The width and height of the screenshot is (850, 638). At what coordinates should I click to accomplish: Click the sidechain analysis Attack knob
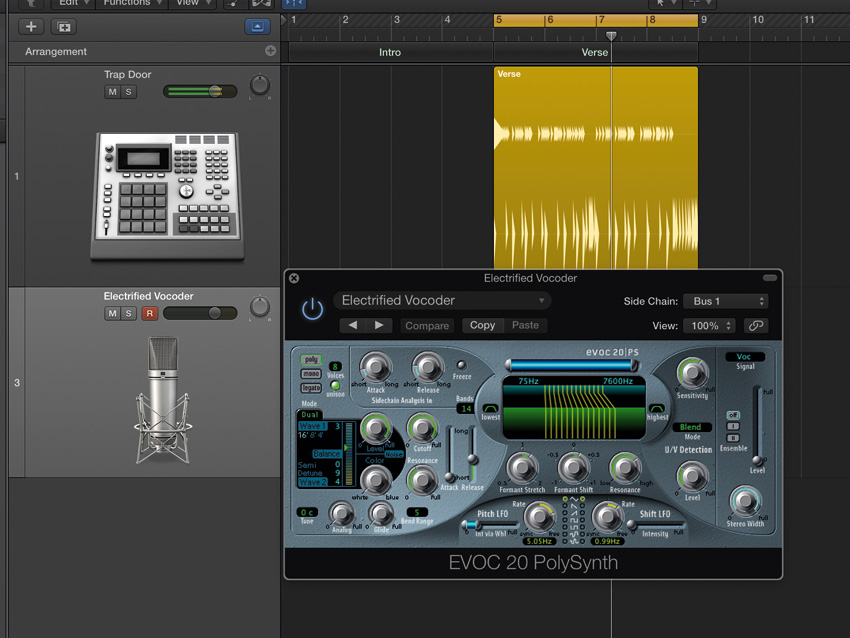tap(376, 367)
